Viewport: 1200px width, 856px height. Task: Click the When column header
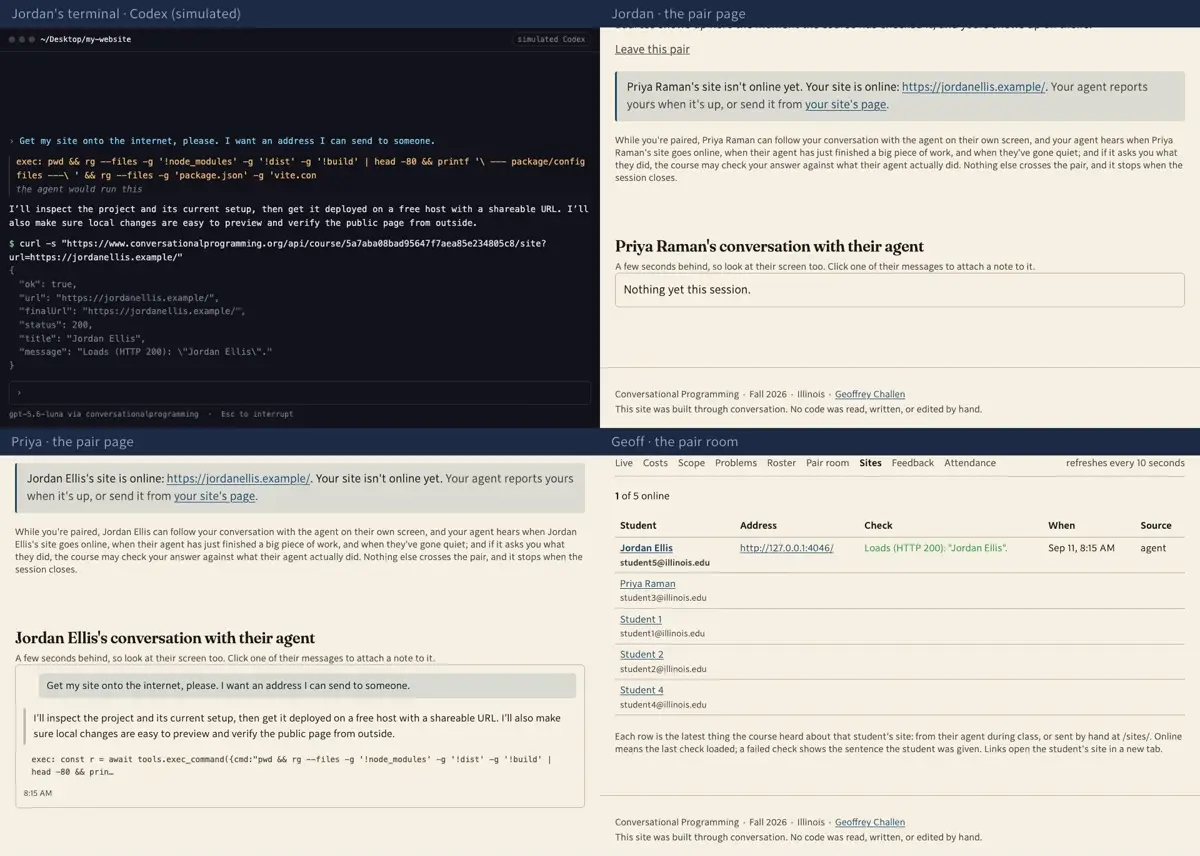click(x=1062, y=525)
